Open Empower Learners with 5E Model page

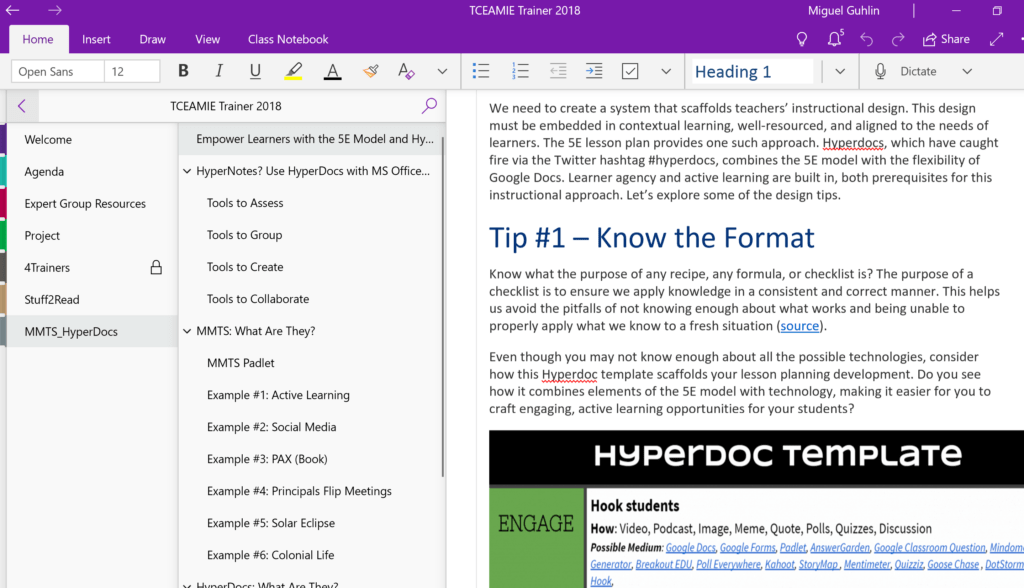point(310,139)
